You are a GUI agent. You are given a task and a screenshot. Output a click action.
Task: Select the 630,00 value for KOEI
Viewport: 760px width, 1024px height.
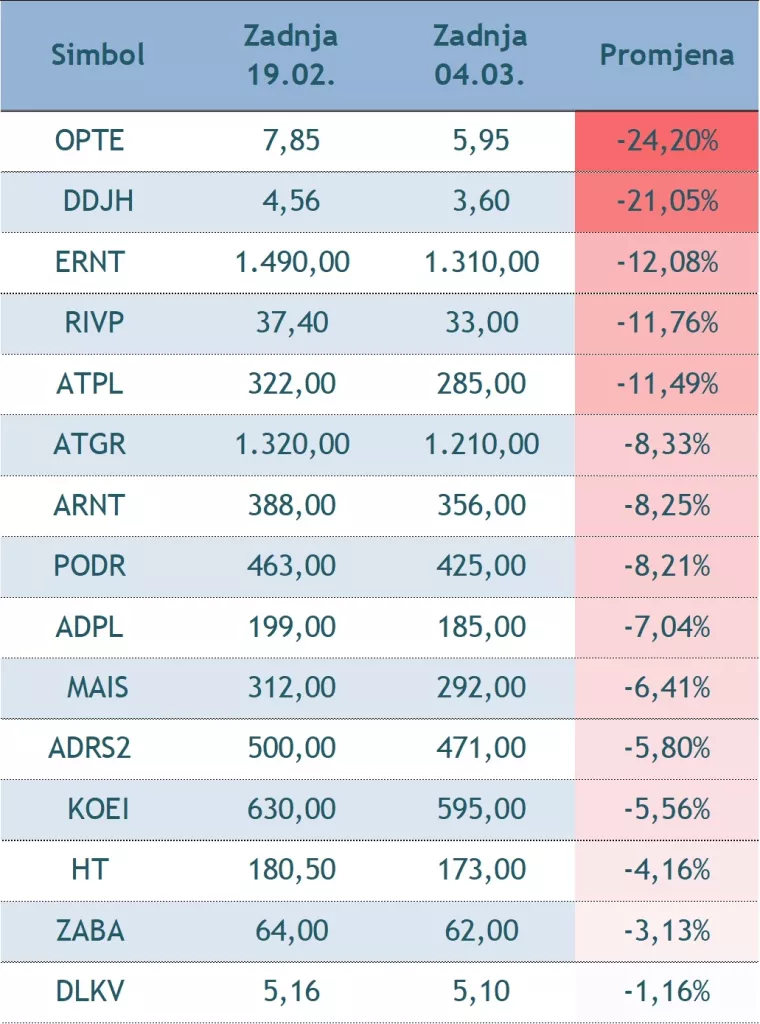(292, 809)
